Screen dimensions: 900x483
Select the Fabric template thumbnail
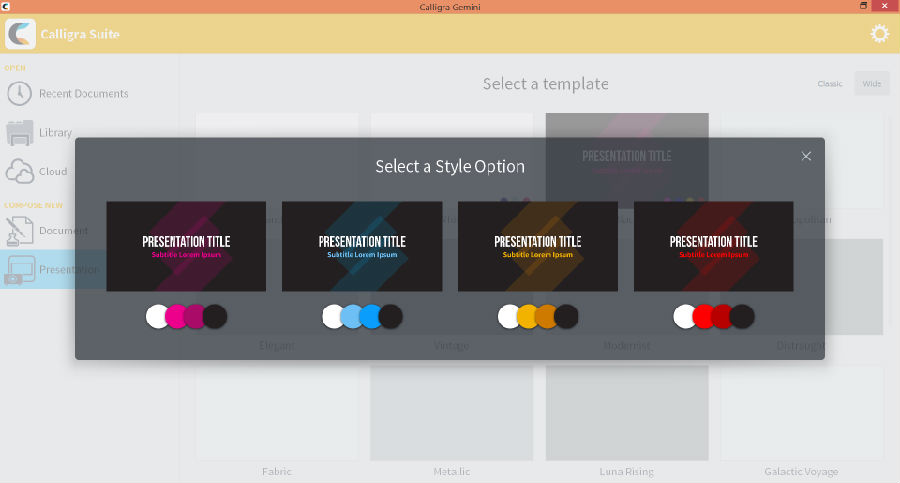[x=277, y=413]
